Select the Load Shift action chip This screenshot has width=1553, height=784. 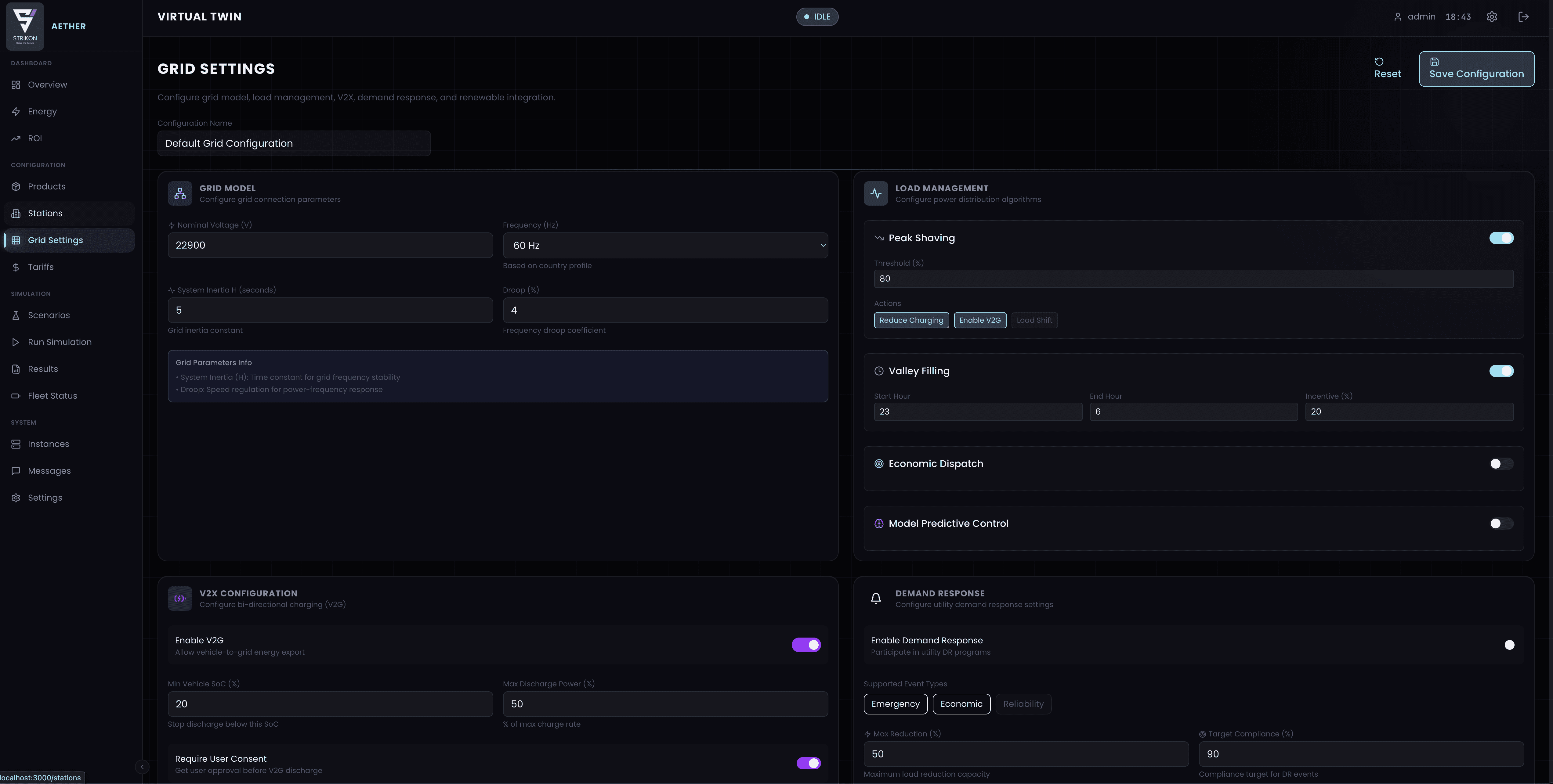[1034, 320]
